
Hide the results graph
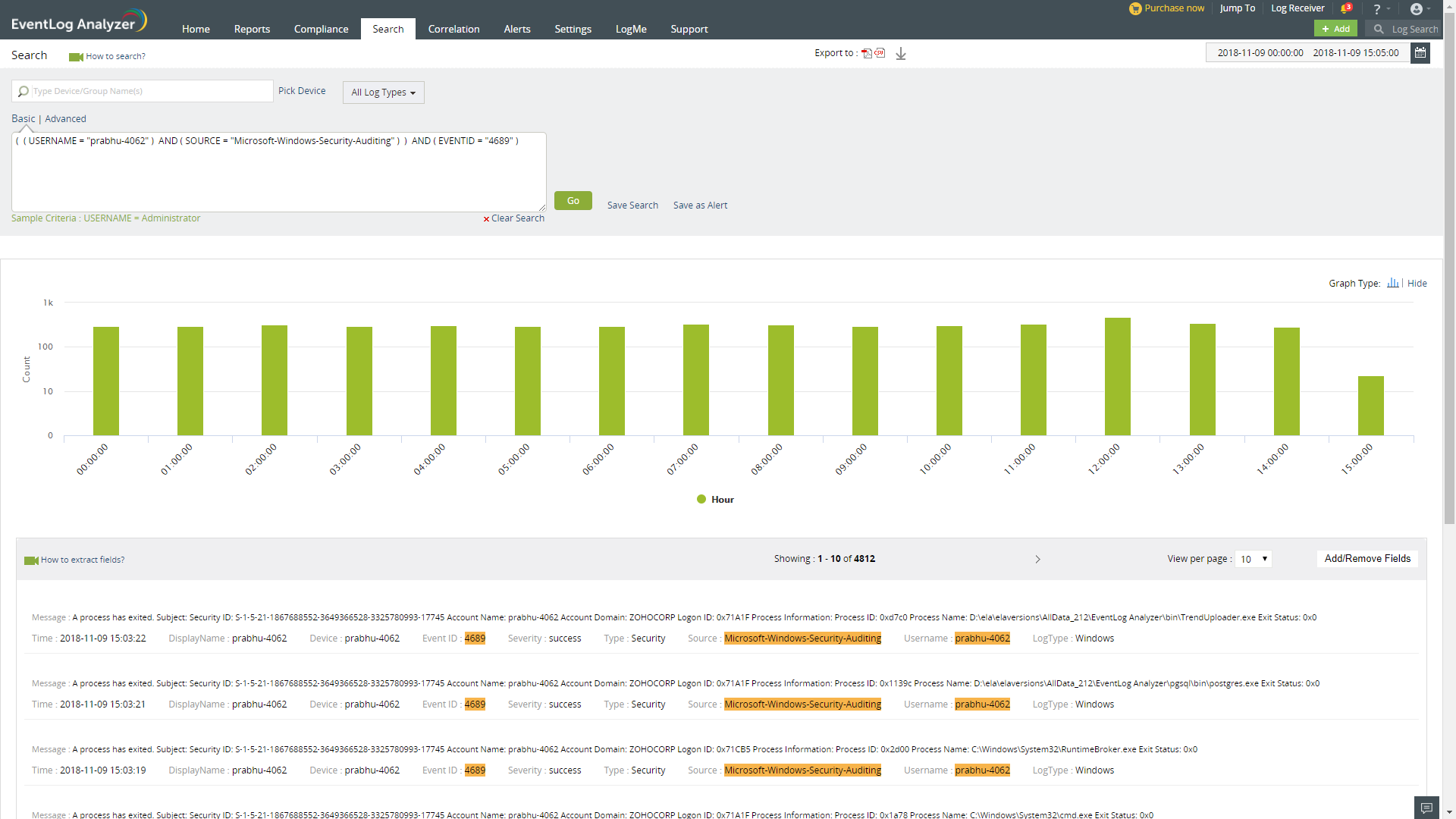point(1417,283)
